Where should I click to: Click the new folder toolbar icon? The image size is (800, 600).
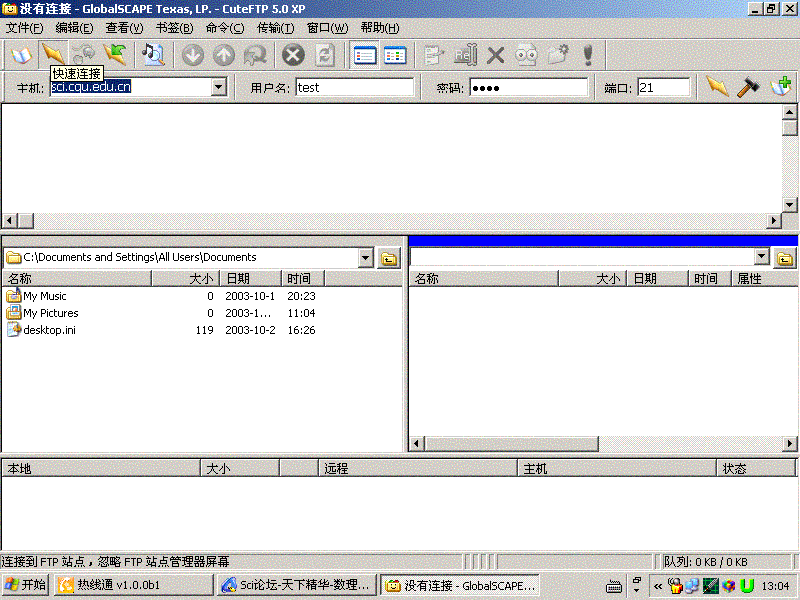coord(558,55)
